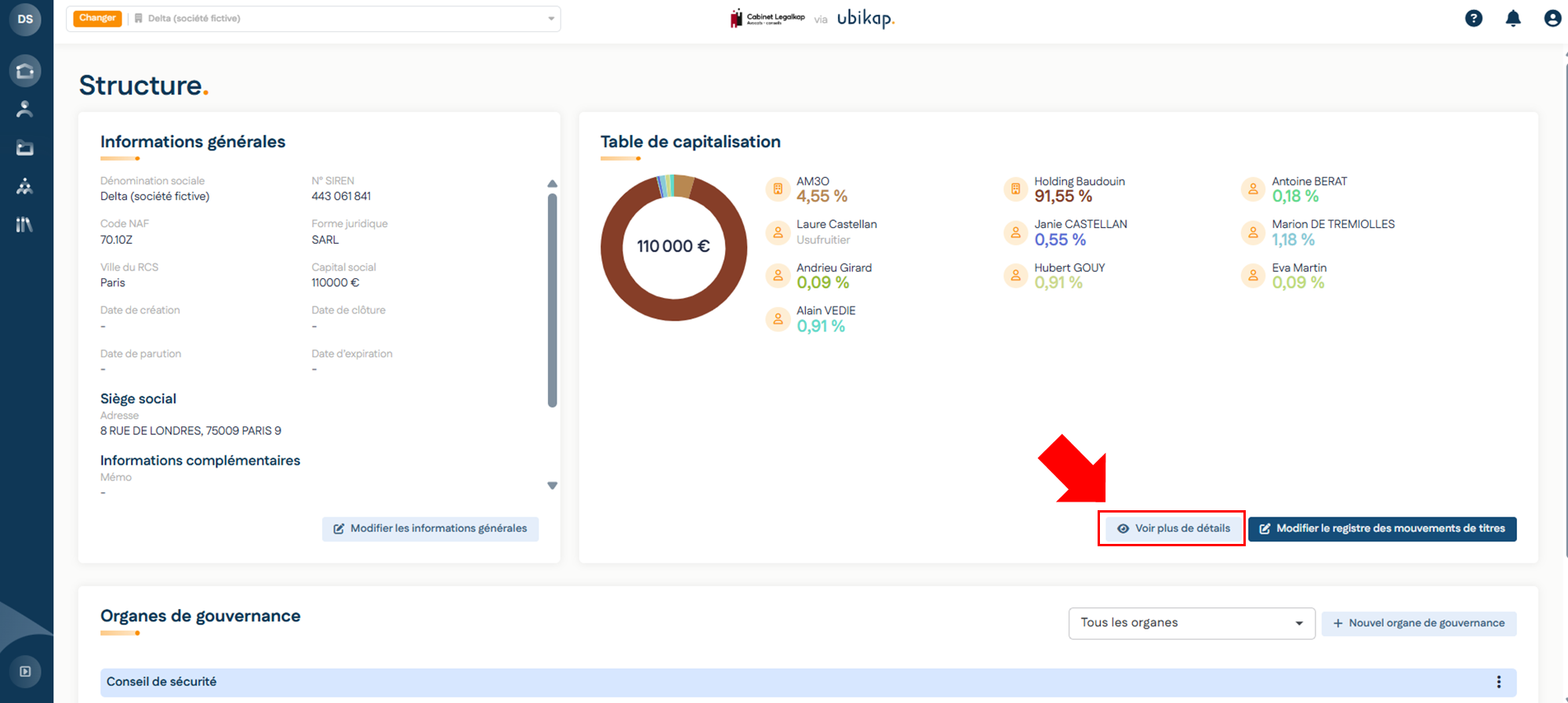
Task: Open the Delta (société fictive) company dropdown
Action: 343,19
